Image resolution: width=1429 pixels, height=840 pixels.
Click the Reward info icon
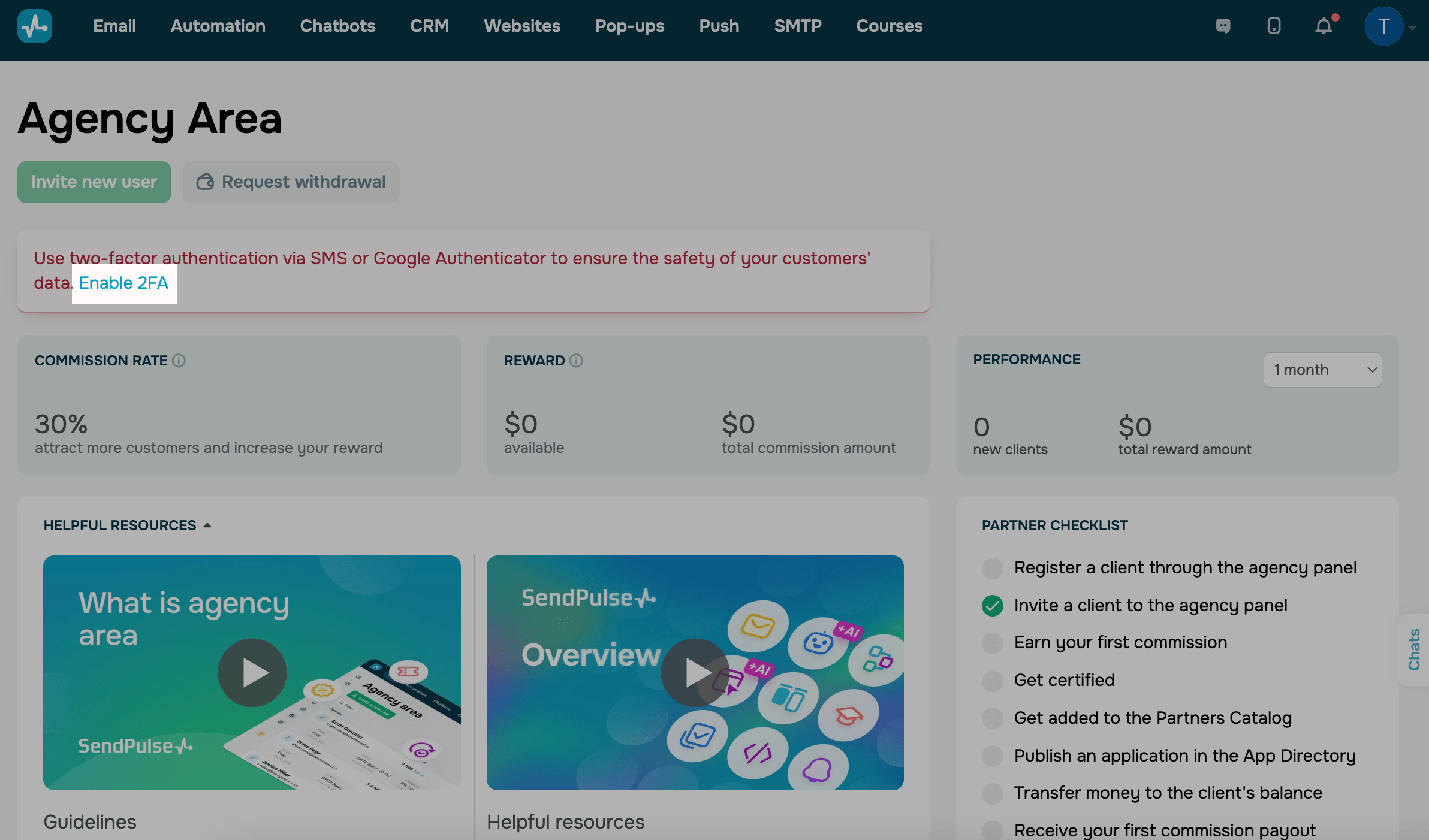[x=576, y=361]
